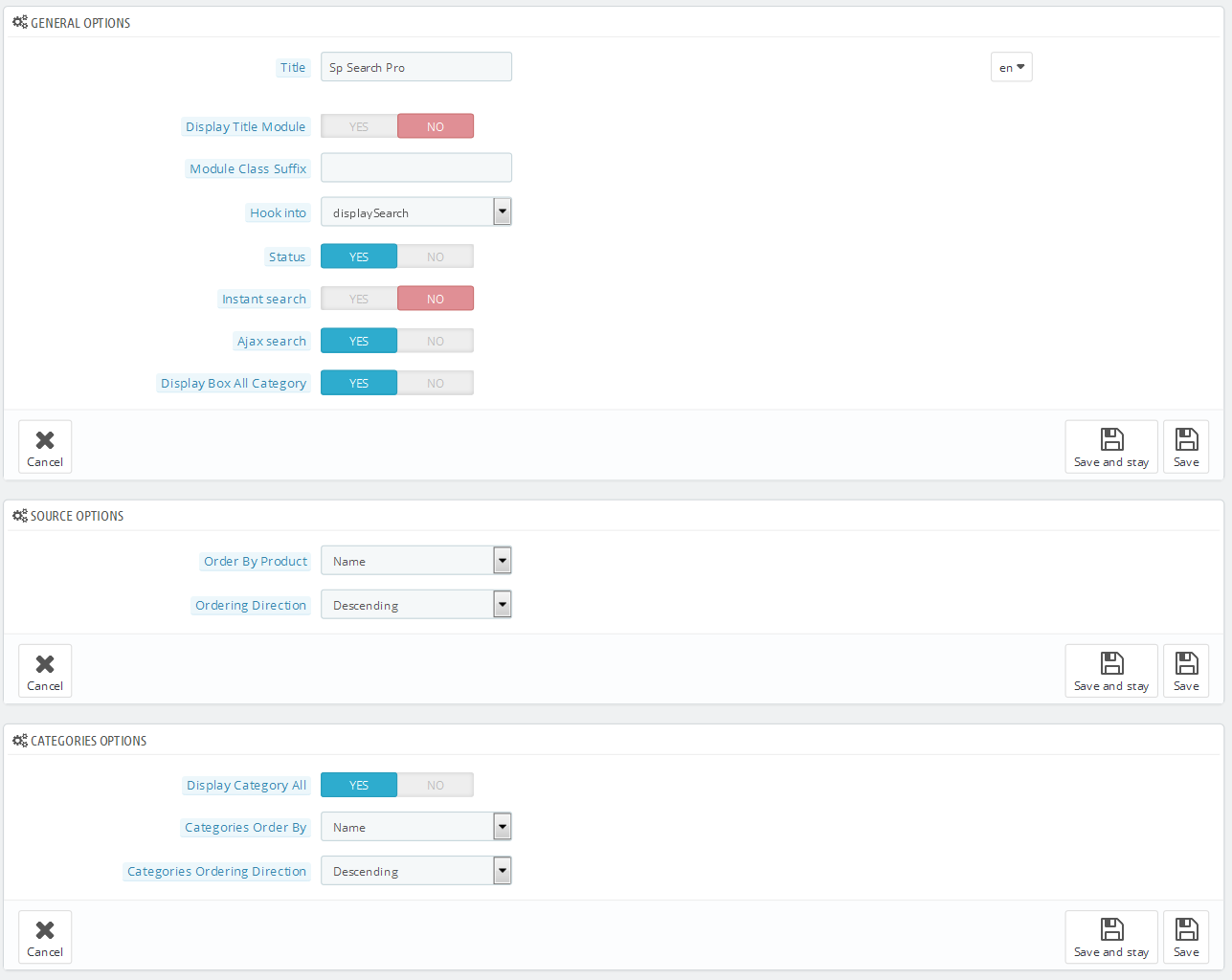Click the Status label
Viewport: 1232px width, 980px height.
[x=287, y=256]
